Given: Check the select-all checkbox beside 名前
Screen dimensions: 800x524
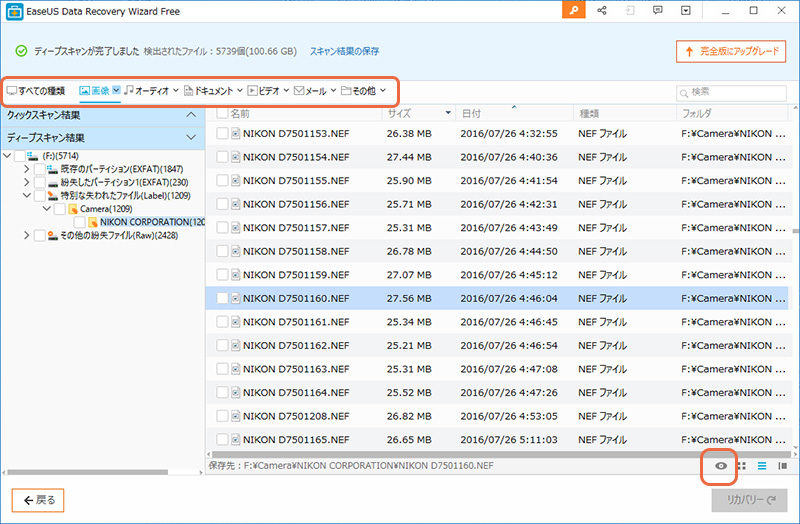Looking at the screenshot, I should 222,113.
